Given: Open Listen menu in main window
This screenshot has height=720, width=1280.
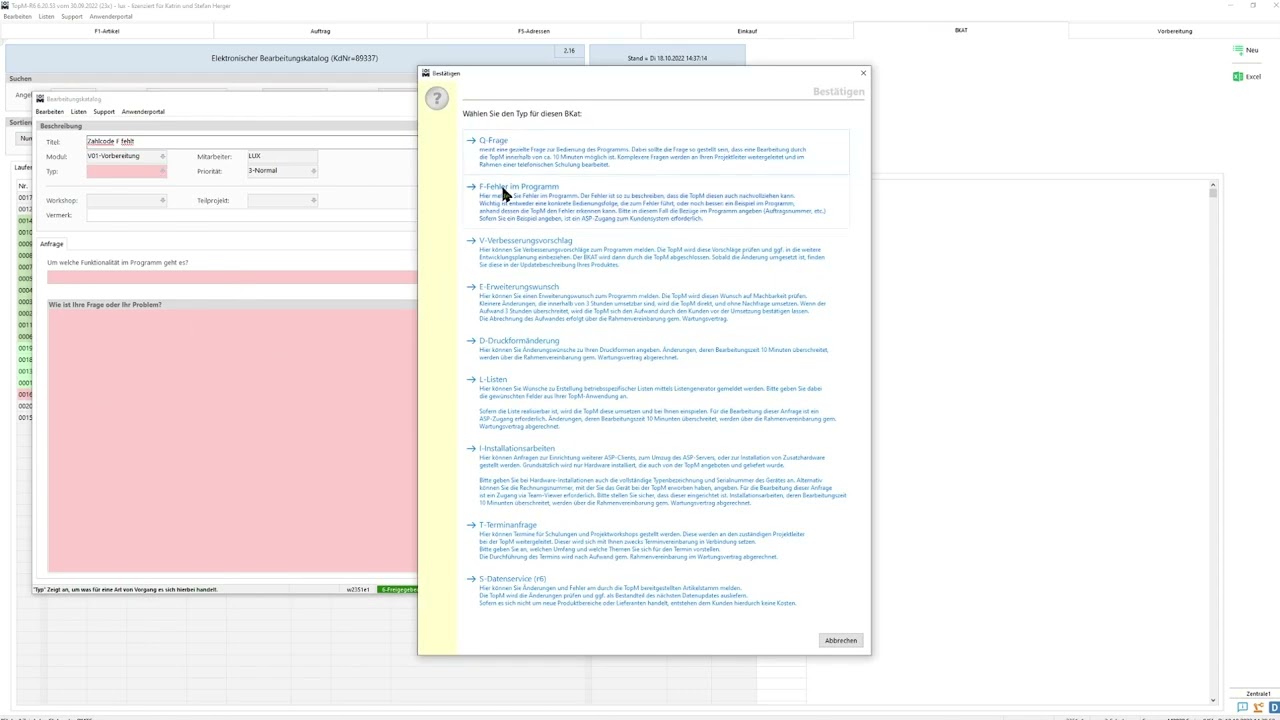Looking at the screenshot, I should pyautogui.click(x=46, y=17).
